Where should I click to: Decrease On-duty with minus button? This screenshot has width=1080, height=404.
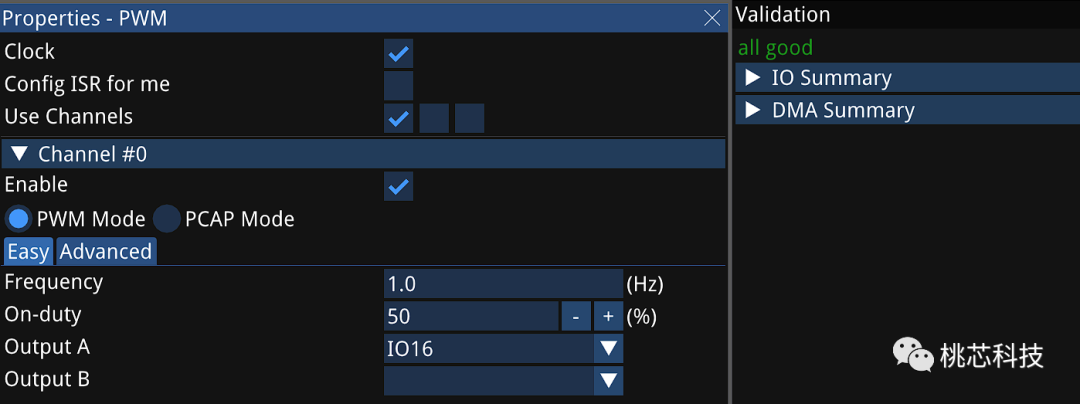coord(576,316)
